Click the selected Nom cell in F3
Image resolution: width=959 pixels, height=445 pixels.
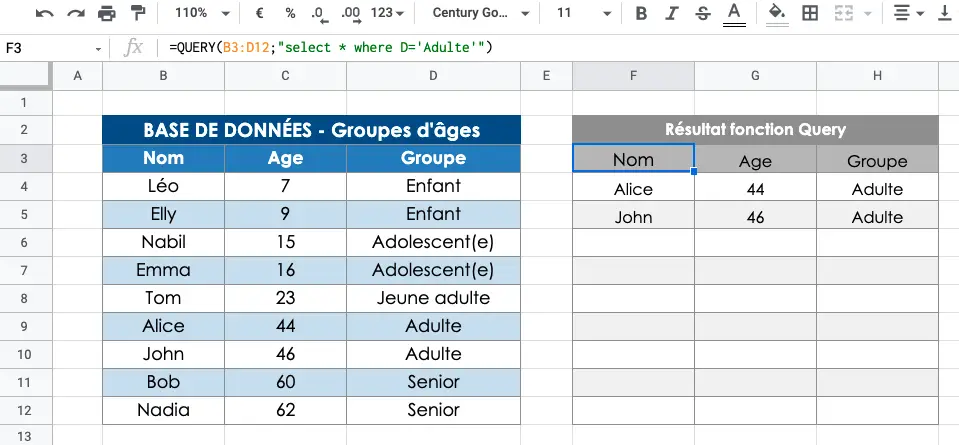coord(633,158)
